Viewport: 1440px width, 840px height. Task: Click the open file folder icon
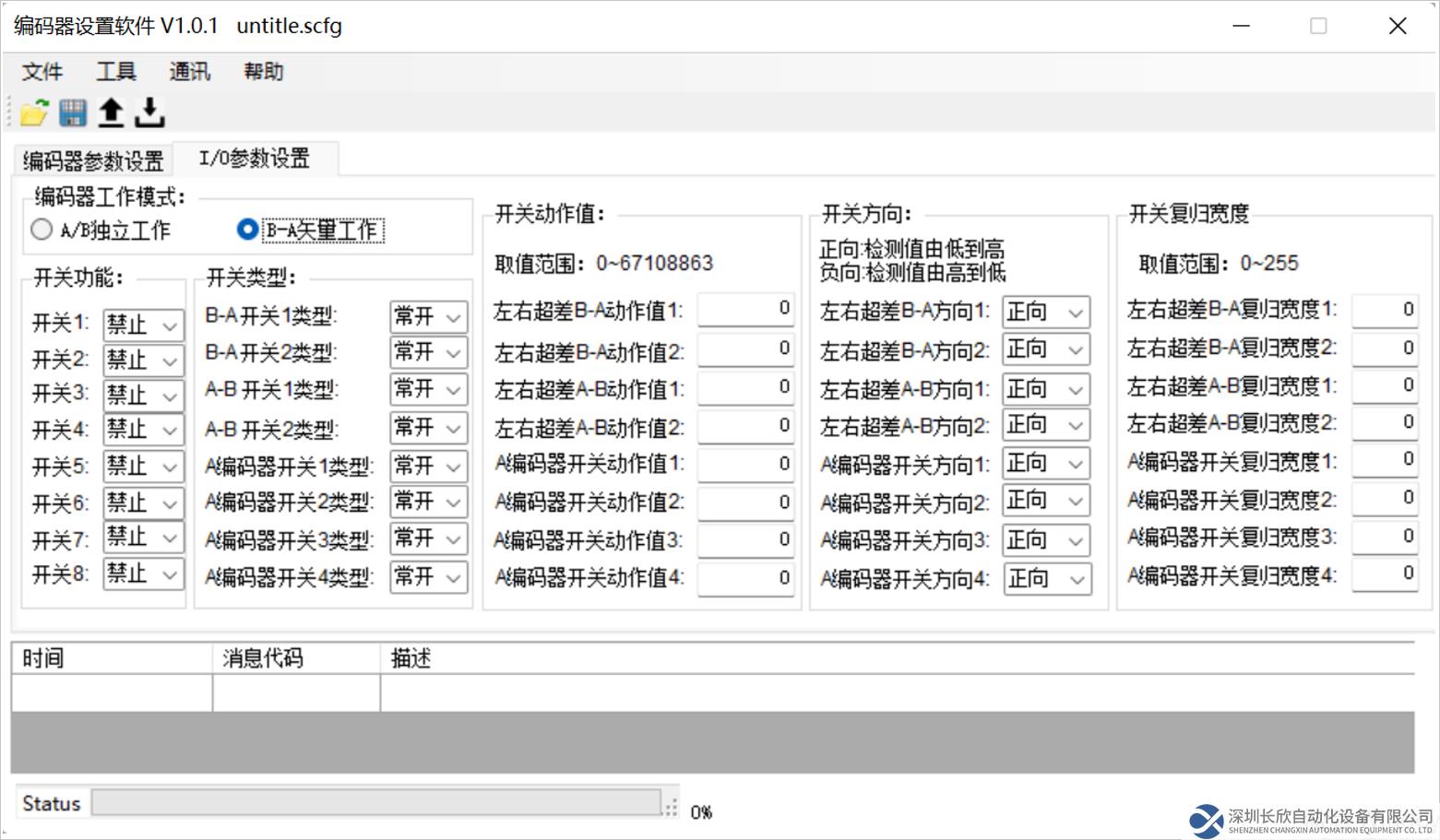(x=34, y=112)
